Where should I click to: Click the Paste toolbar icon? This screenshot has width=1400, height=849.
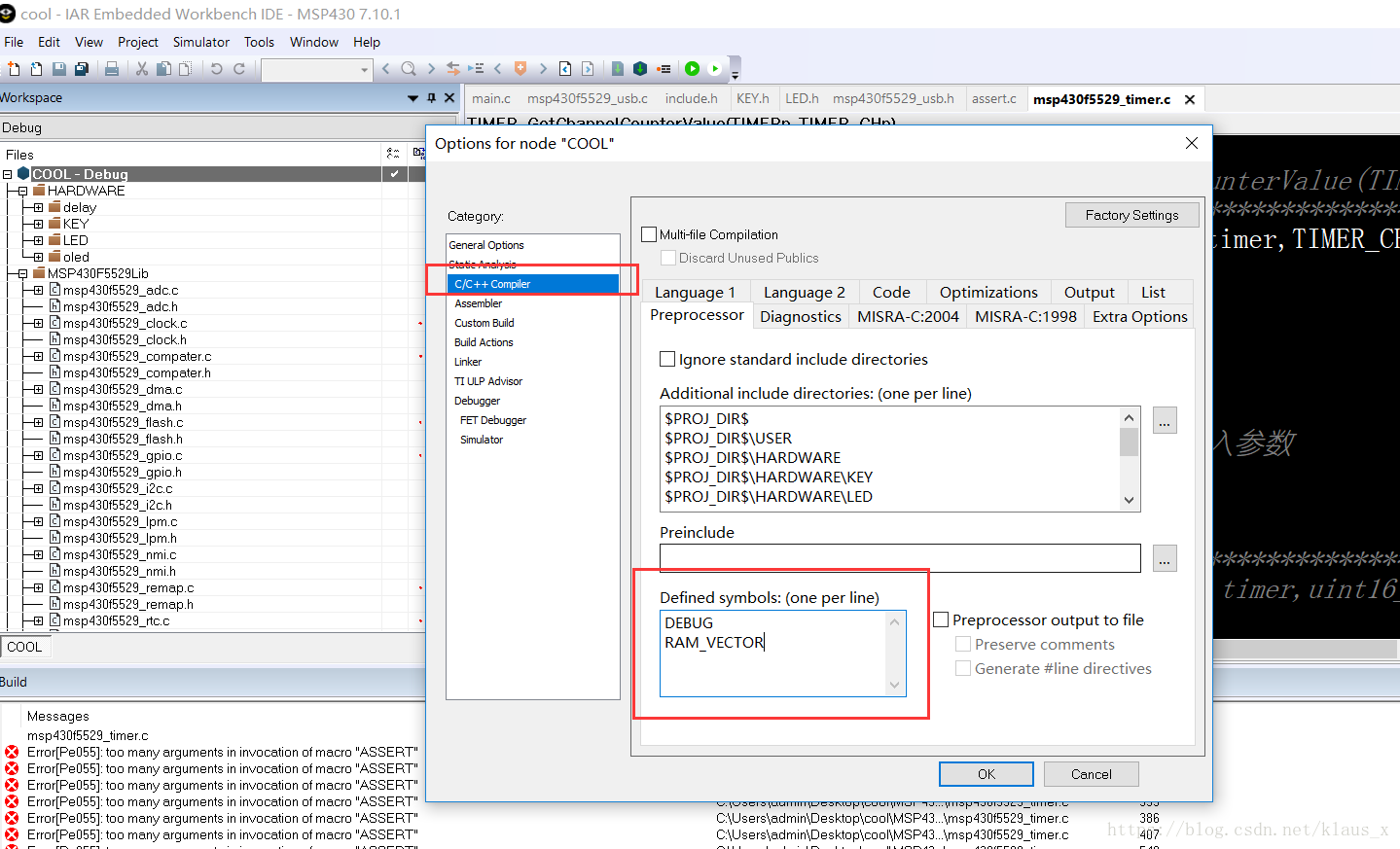pos(186,69)
